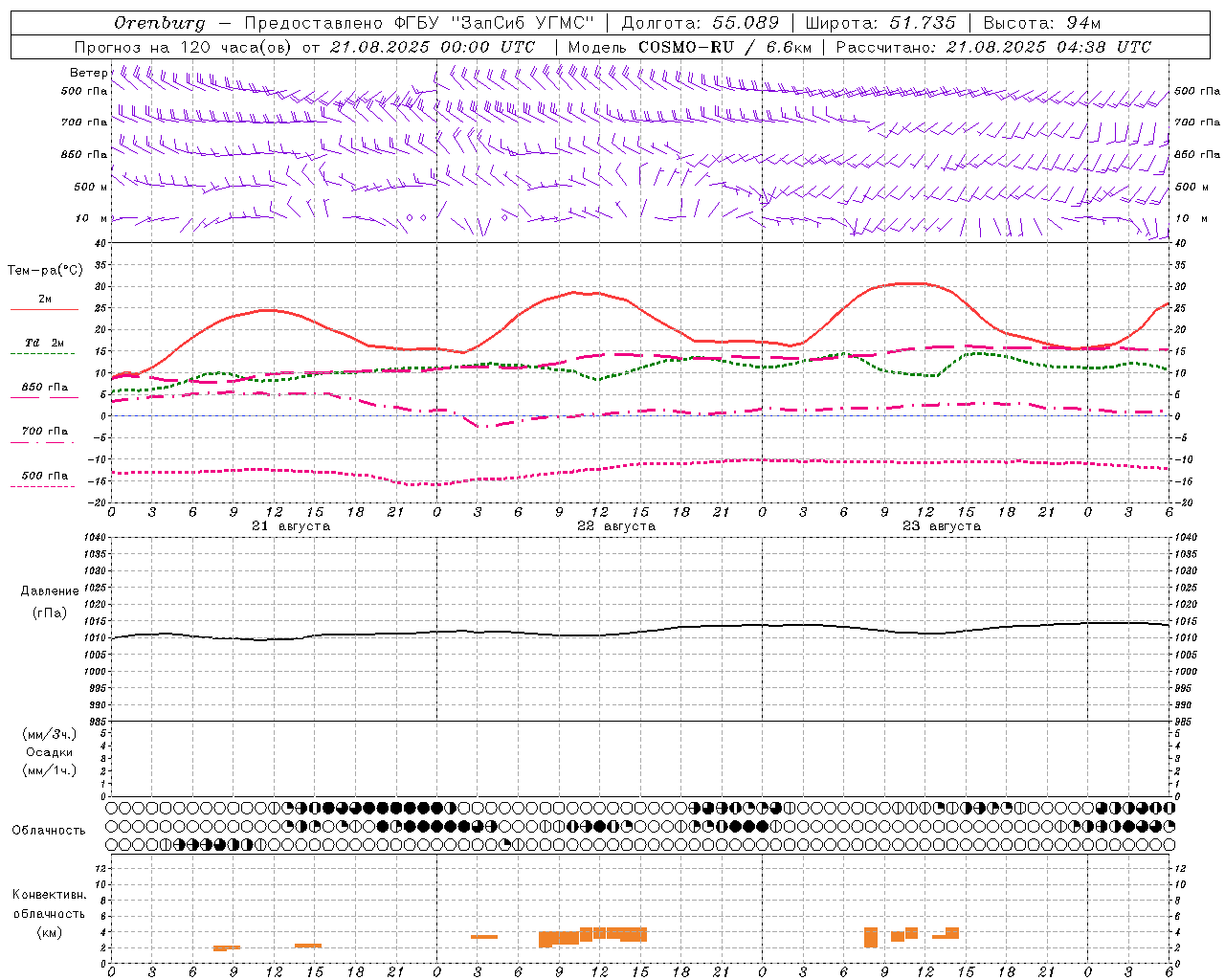Click the (мм/3ч.) precipitation unit label
1225x980 pixels.
pos(50,734)
